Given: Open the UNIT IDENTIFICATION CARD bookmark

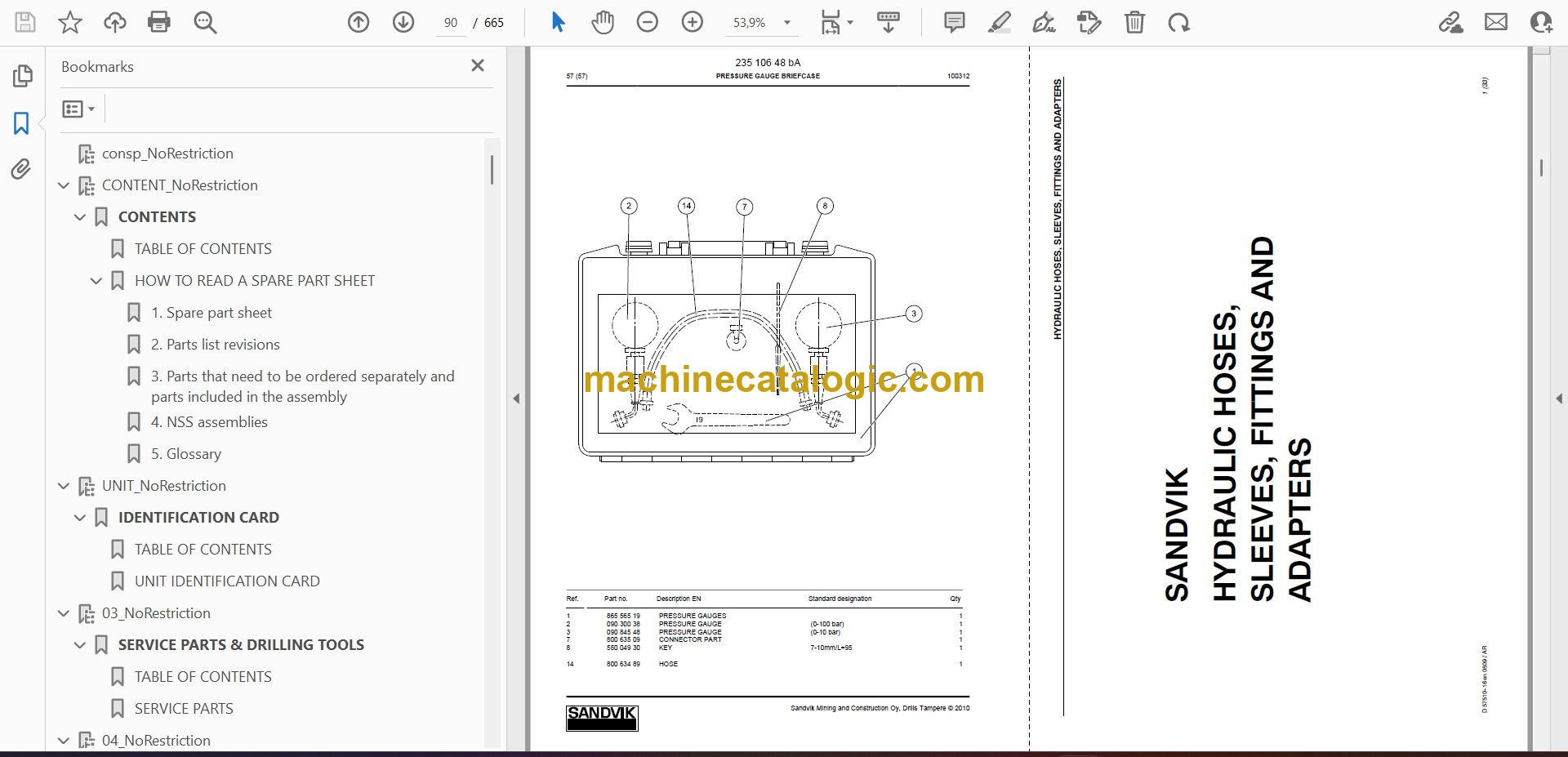Looking at the screenshot, I should [x=227, y=581].
